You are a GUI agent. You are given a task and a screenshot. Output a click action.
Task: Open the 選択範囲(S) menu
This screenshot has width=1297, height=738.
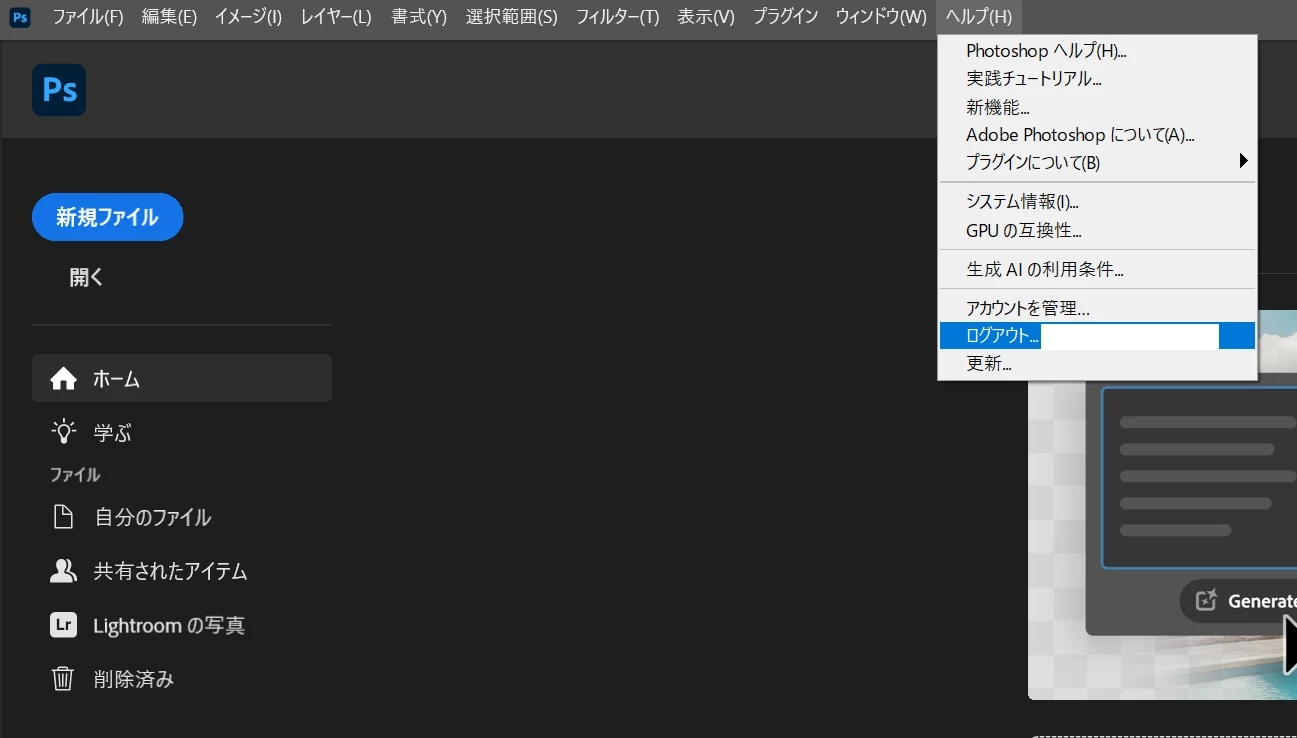[512, 17]
